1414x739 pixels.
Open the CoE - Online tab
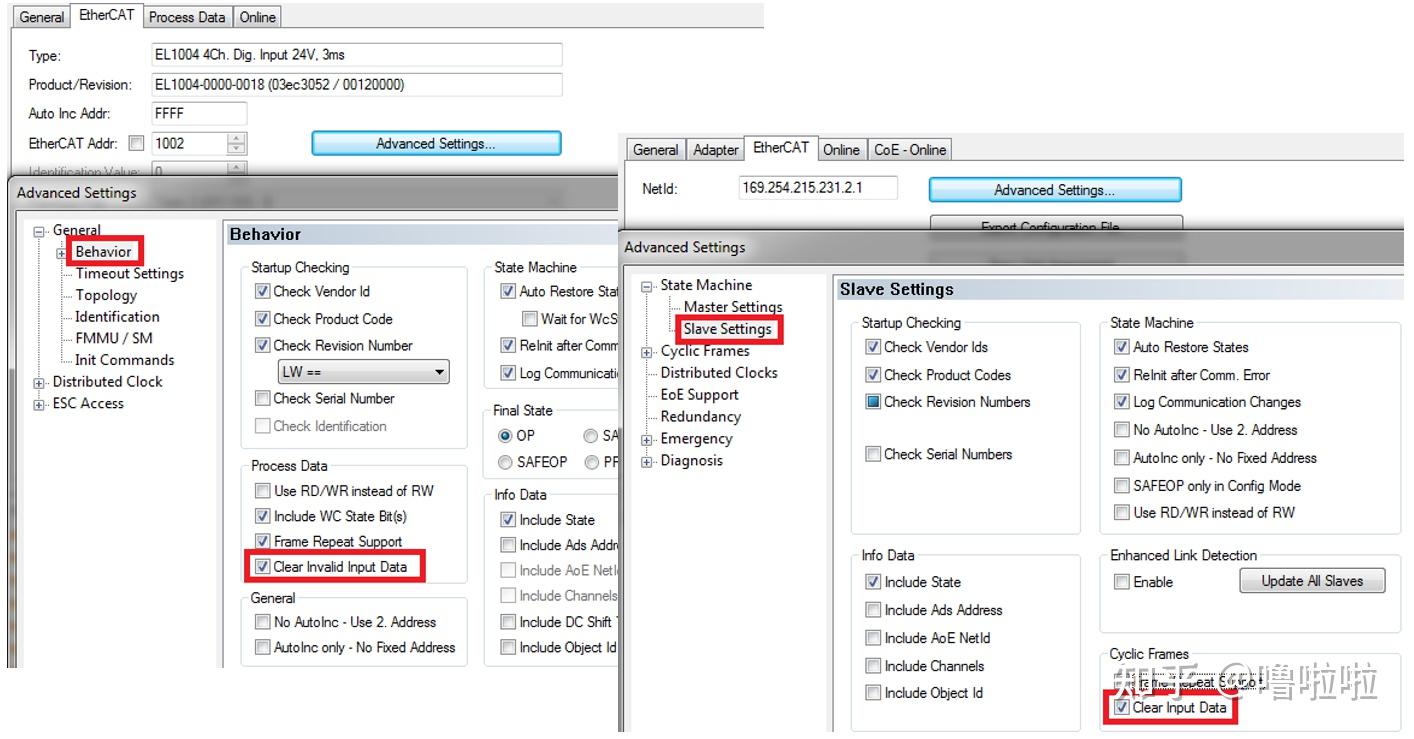909,150
